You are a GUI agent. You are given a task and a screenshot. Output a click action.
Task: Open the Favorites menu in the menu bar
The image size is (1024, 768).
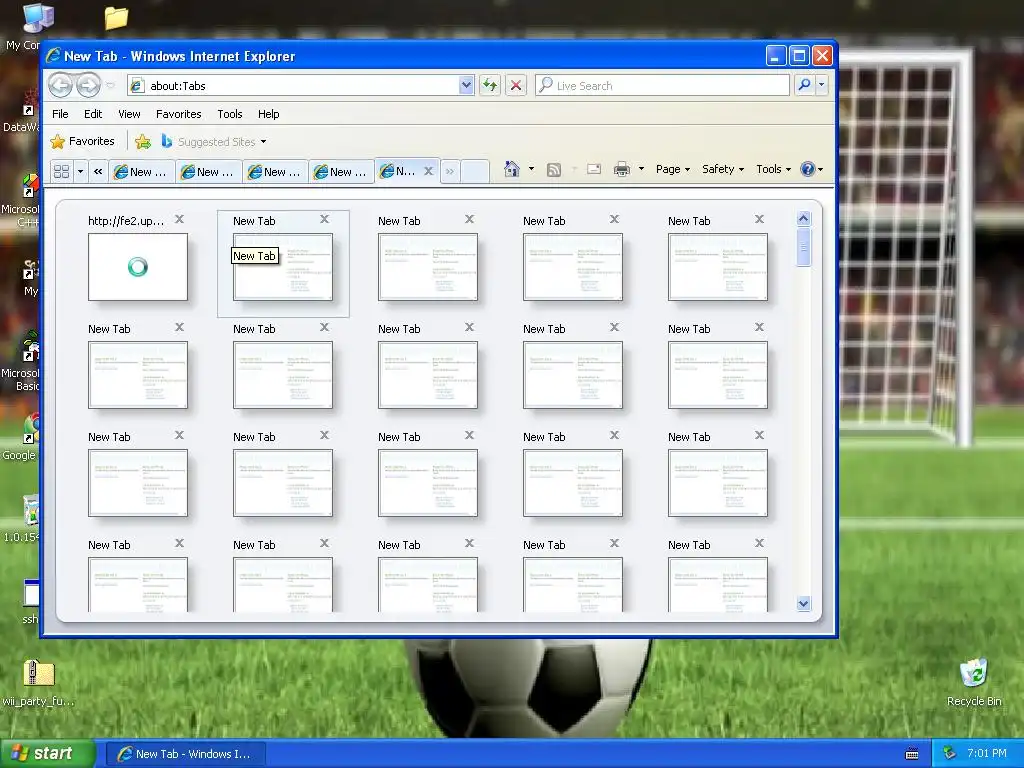[178, 114]
